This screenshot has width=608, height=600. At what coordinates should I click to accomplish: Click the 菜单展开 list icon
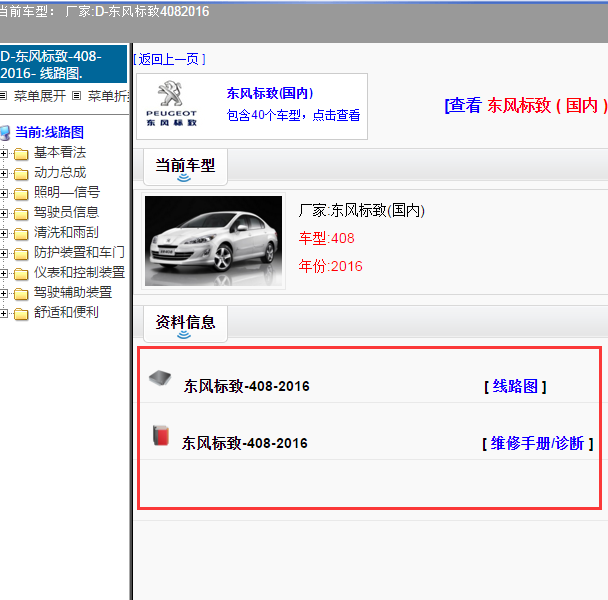[3, 95]
